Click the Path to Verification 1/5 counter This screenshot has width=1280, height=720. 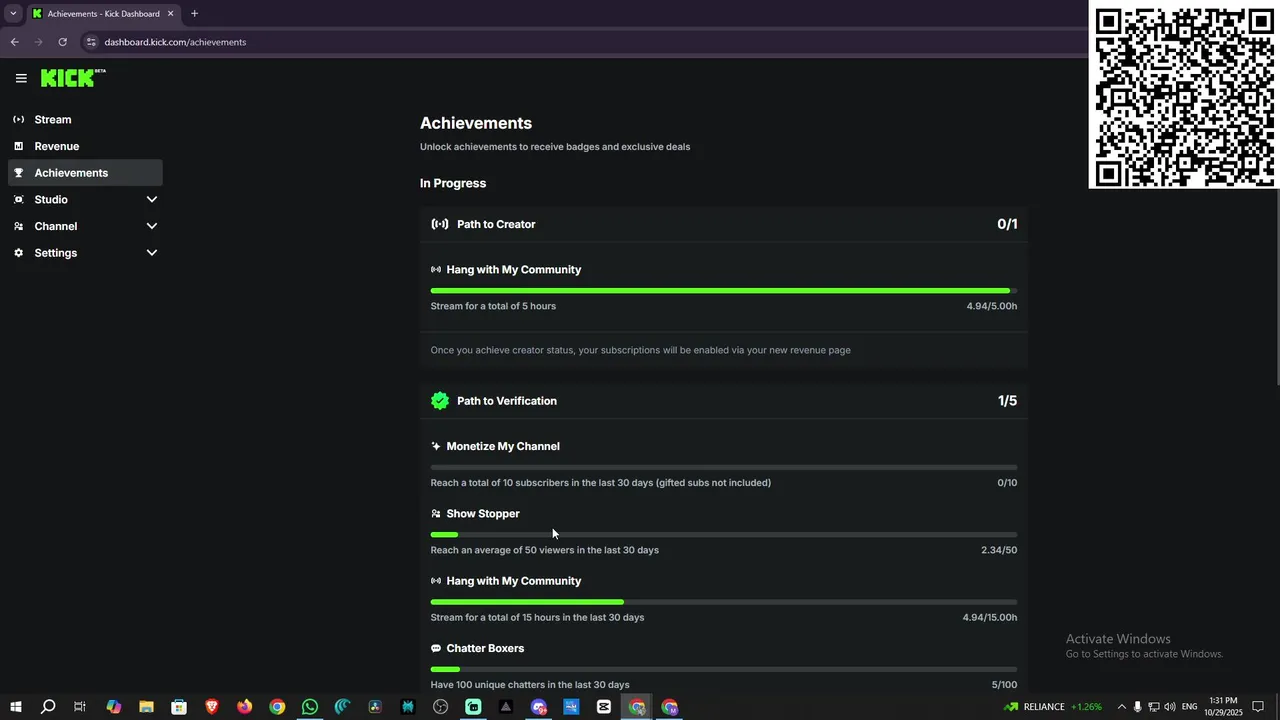[1007, 401]
